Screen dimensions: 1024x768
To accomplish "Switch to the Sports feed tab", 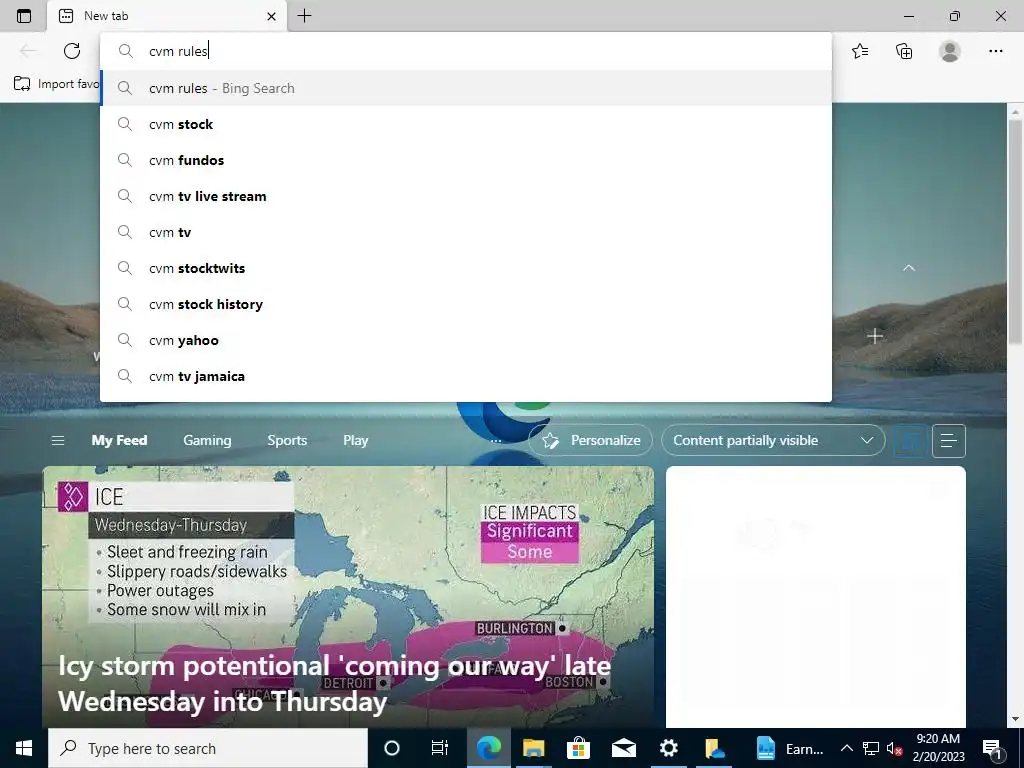I will (x=287, y=440).
